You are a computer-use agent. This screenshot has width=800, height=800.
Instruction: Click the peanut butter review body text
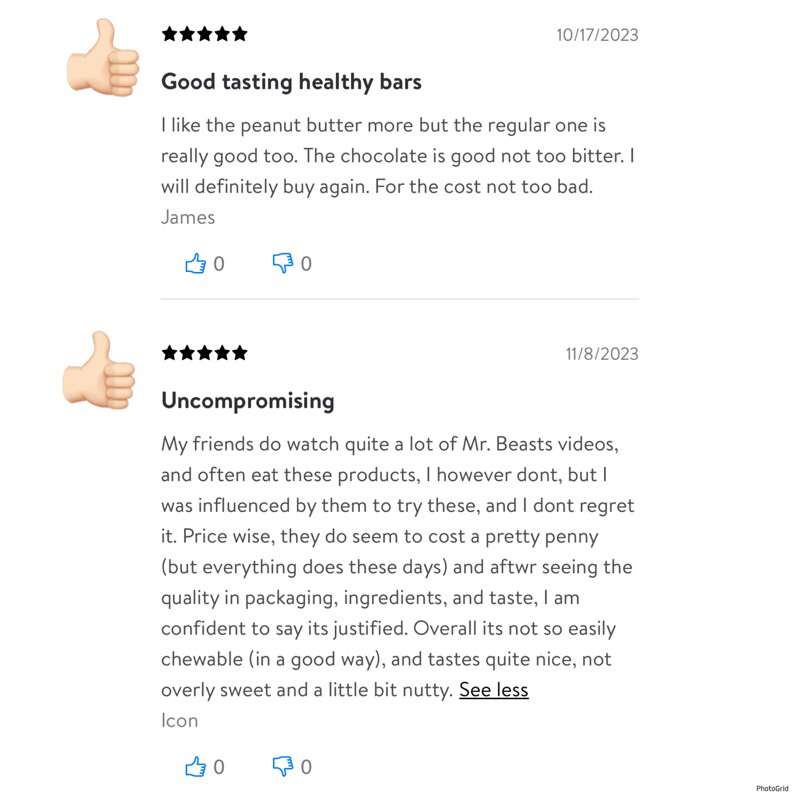(x=397, y=157)
